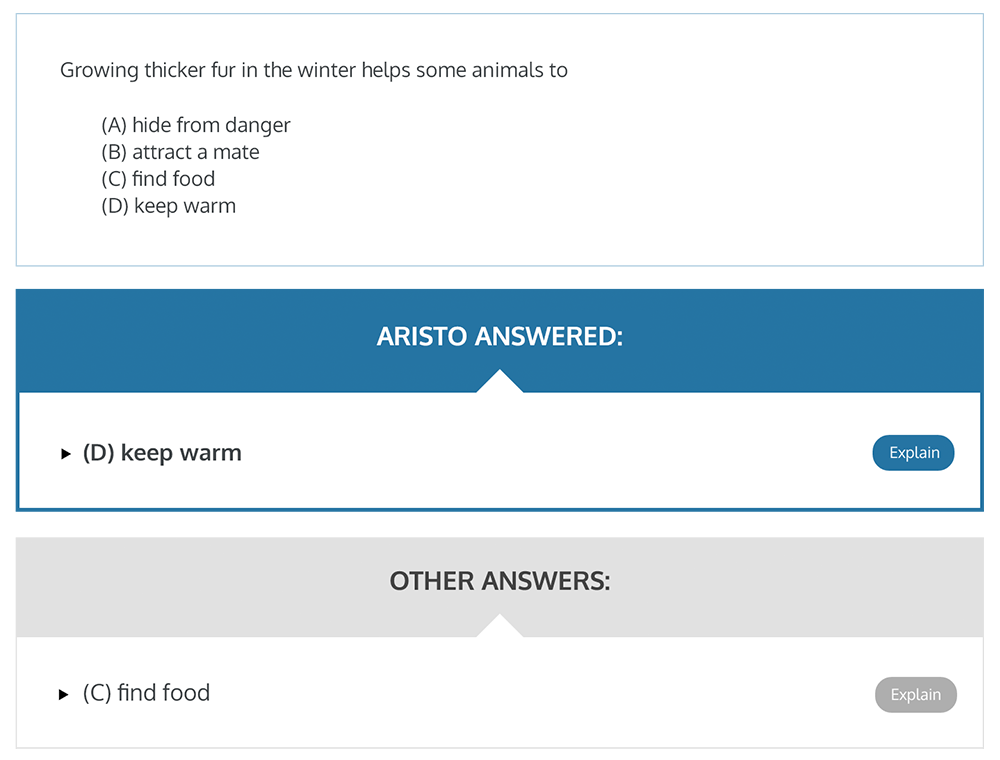The height and width of the screenshot is (760, 1000).
Task: Click the blue Explain button
Action: (913, 453)
